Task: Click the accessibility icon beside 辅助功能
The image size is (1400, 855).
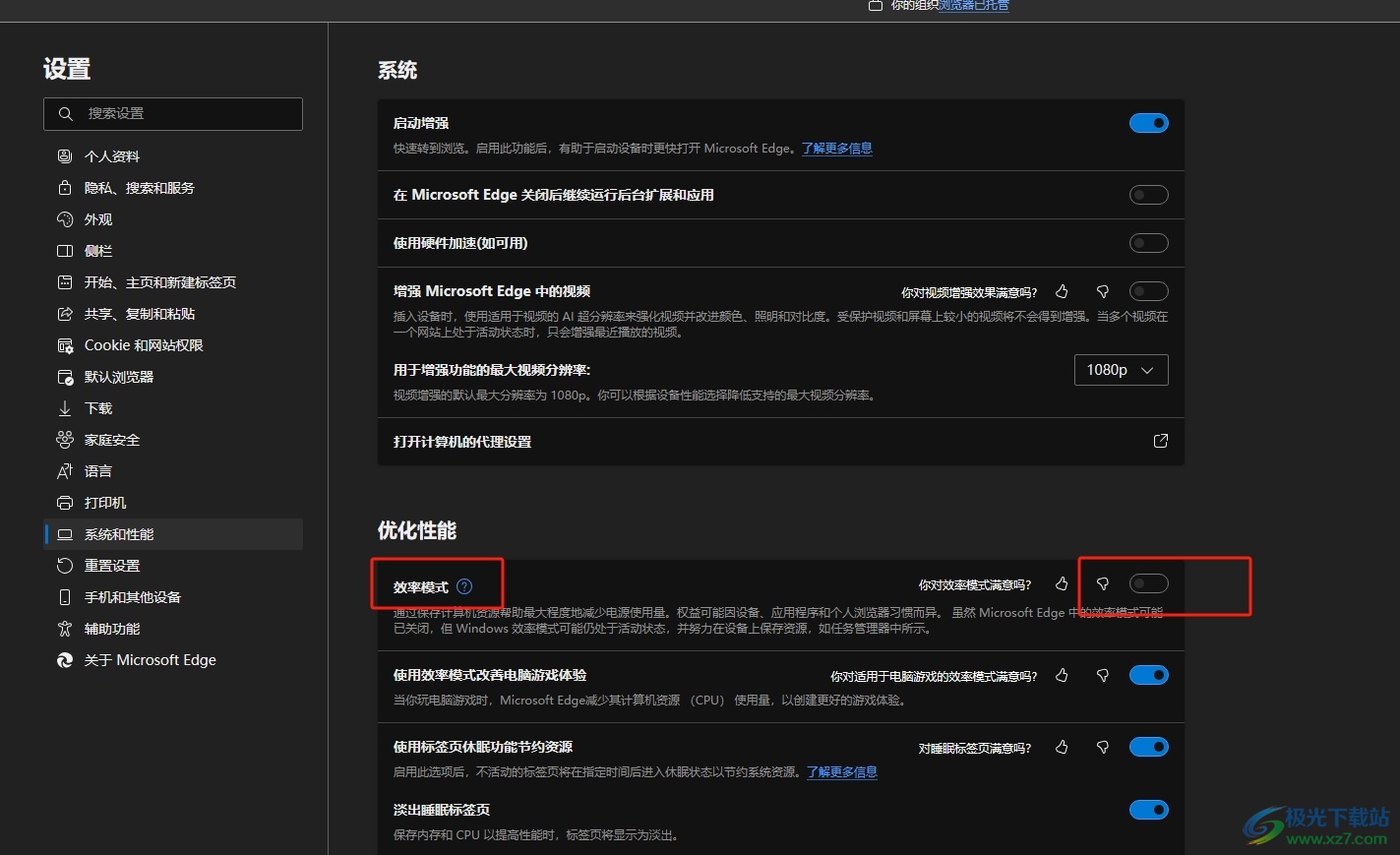Action: [x=65, y=629]
